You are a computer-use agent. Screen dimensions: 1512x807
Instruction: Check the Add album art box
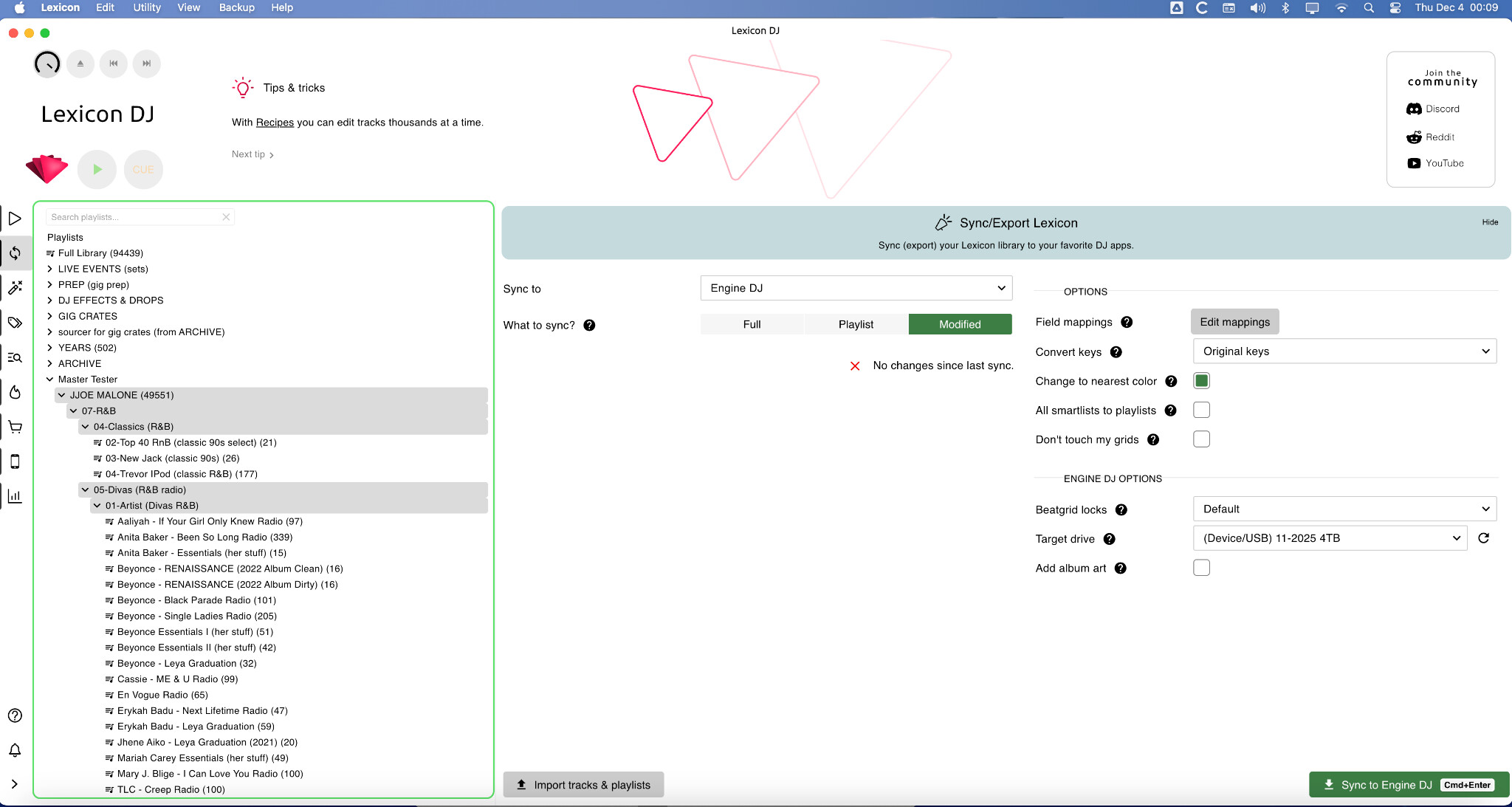click(1201, 568)
